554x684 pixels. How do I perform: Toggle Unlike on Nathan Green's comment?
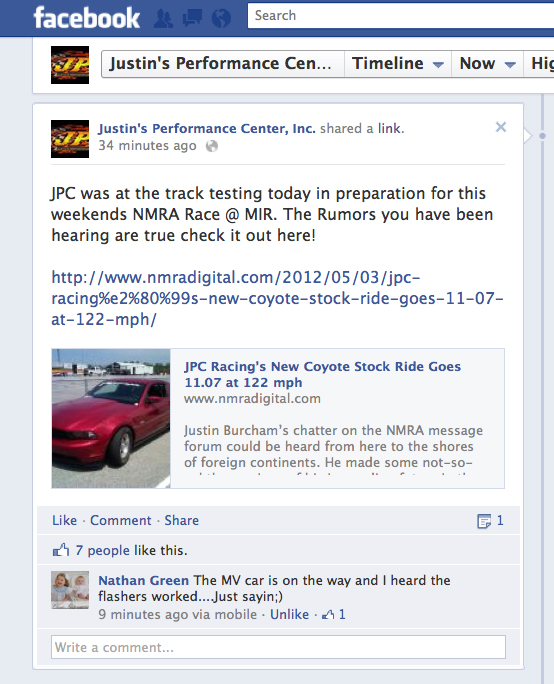(x=289, y=614)
